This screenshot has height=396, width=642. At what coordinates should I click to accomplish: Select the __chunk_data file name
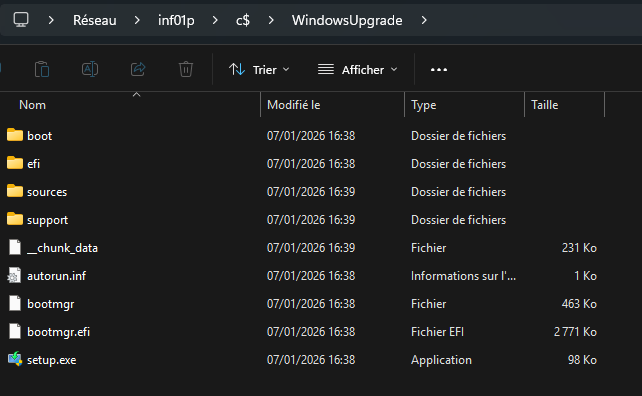click(62, 248)
